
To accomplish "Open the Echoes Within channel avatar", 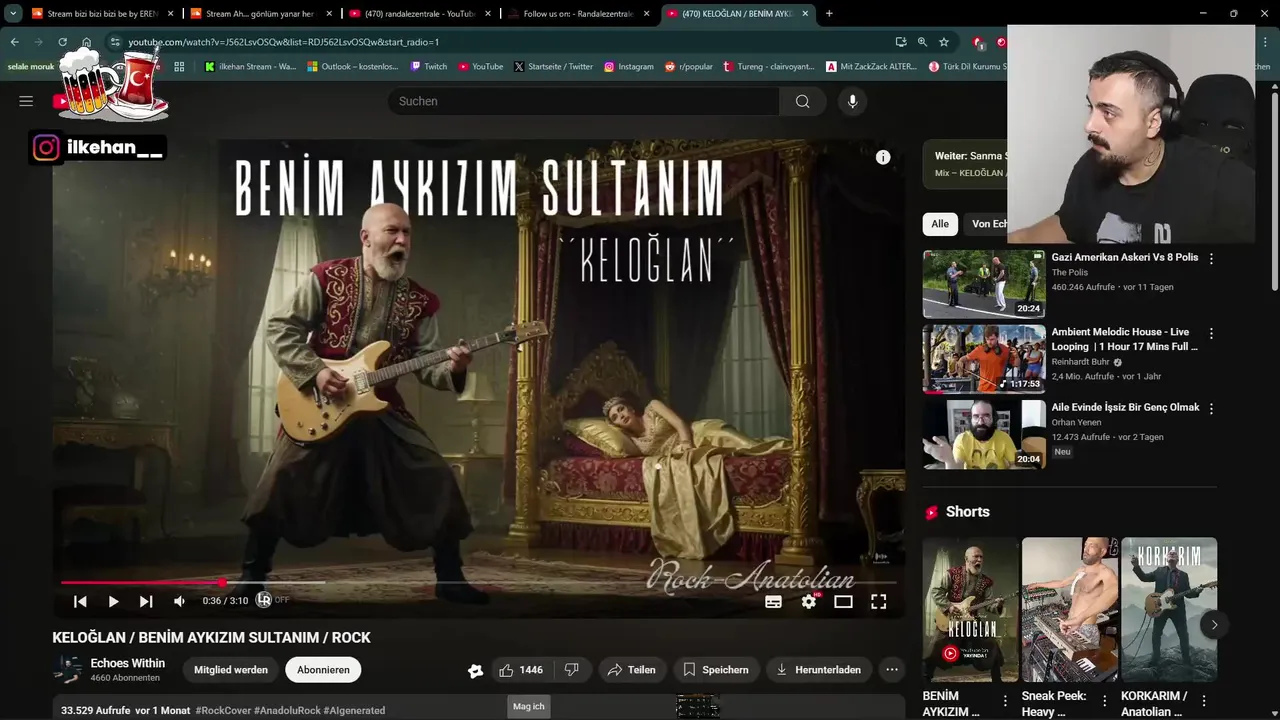I will click(67, 670).
